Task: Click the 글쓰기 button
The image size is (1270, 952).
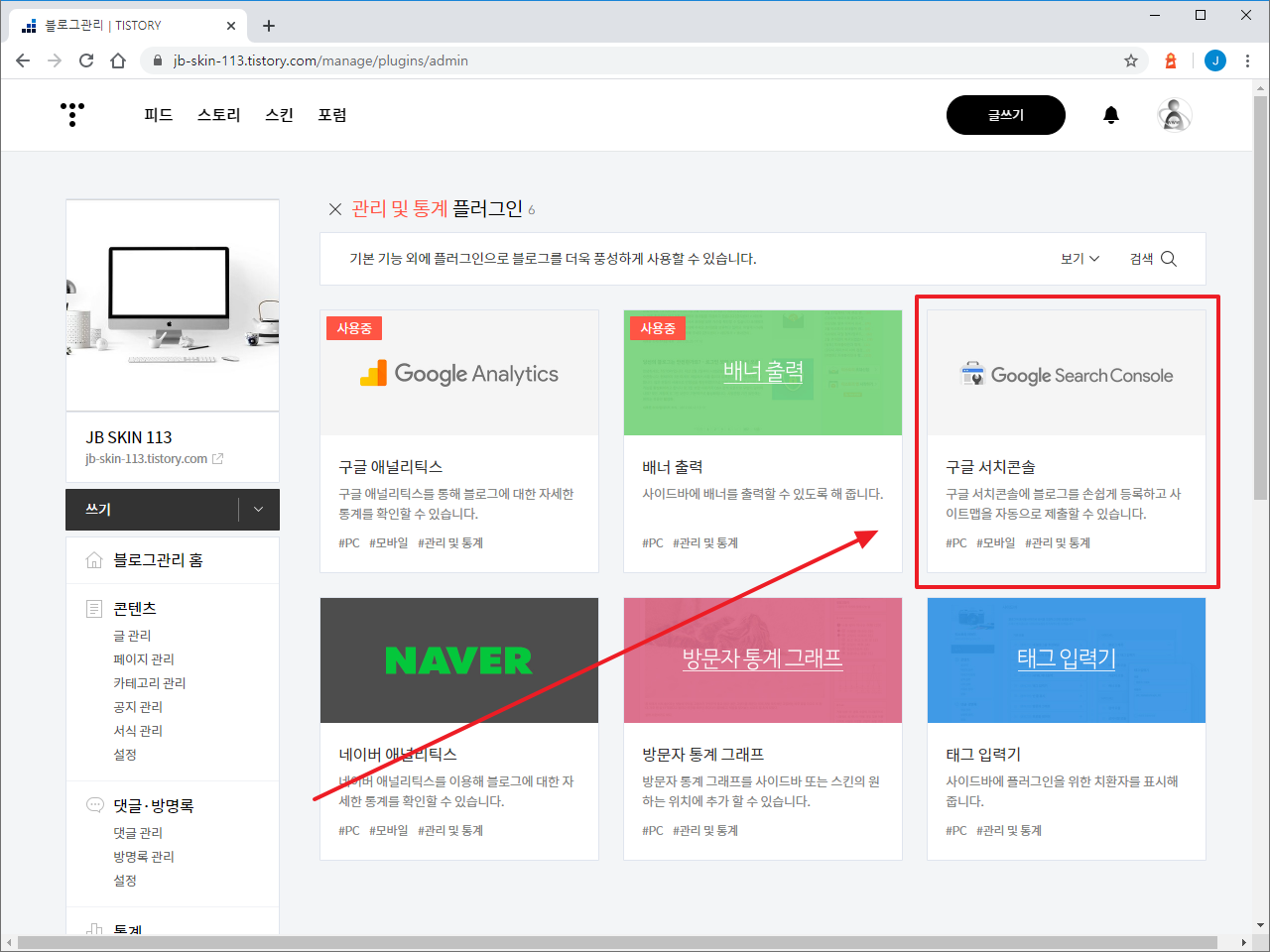Action: [1006, 115]
